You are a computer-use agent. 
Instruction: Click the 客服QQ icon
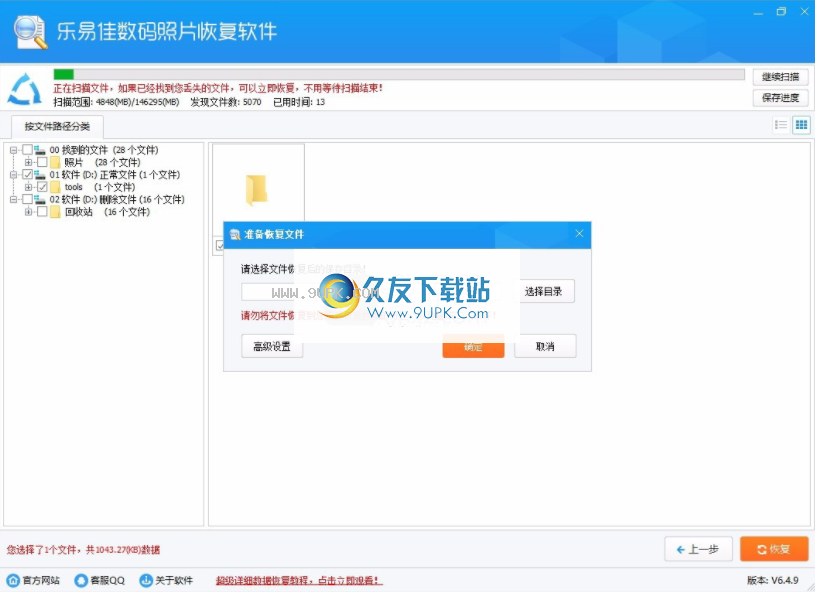(x=81, y=581)
